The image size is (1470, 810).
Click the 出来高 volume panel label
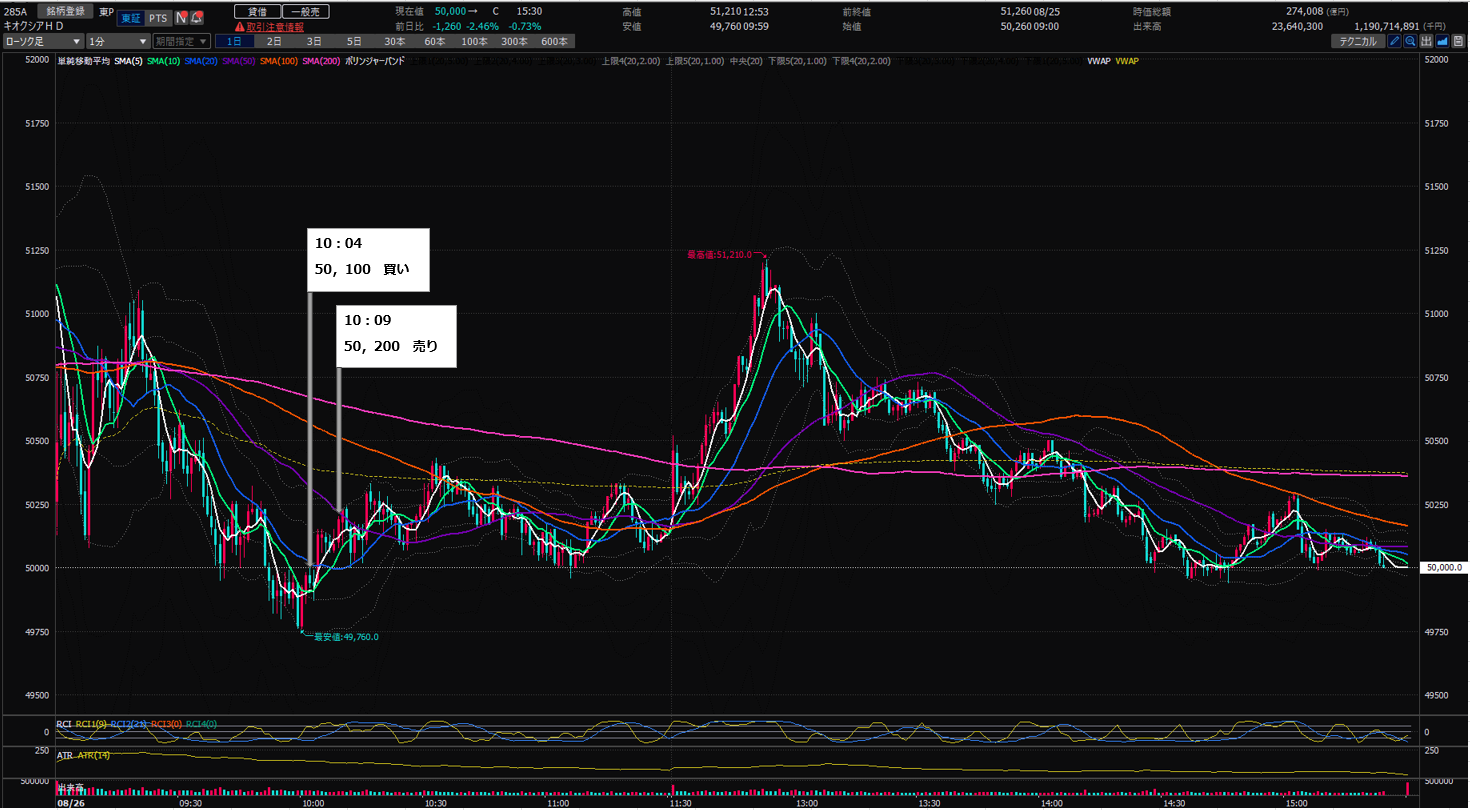(x=70, y=785)
